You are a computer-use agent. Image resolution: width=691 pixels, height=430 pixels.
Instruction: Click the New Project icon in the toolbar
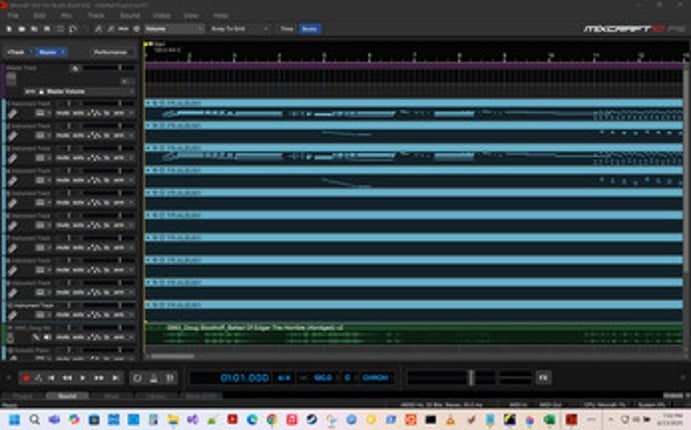pyautogui.click(x=10, y=29)
